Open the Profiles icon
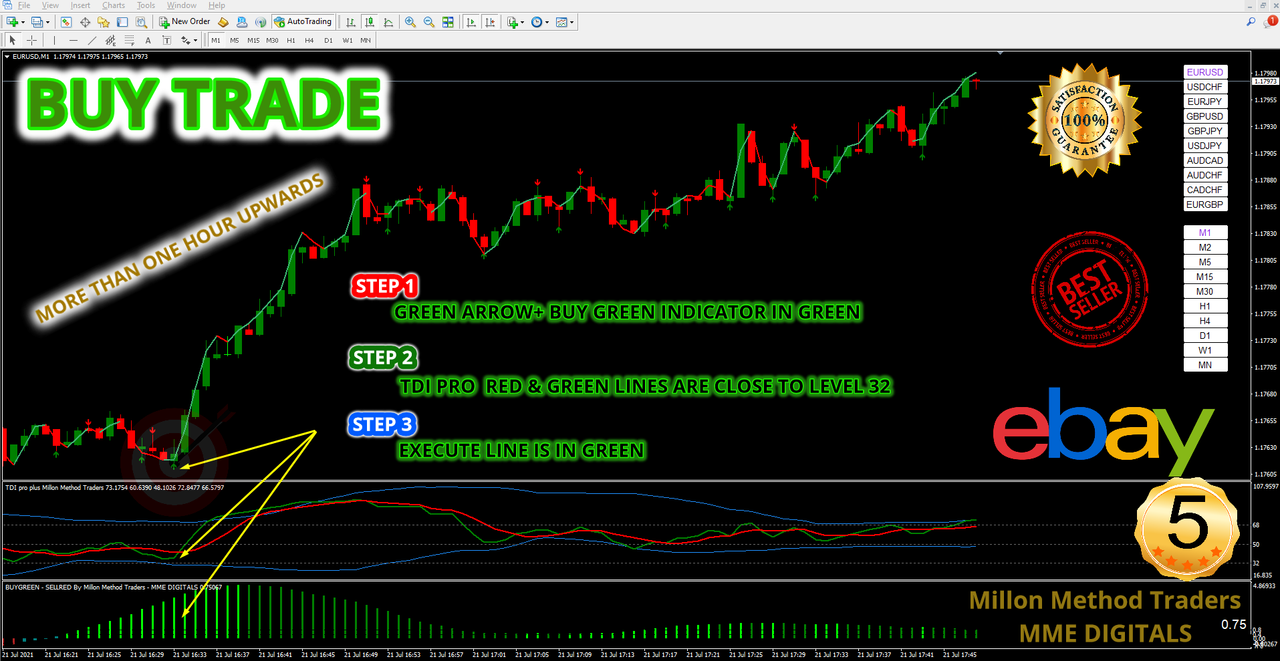1280x661 pixels. (36, 22)
